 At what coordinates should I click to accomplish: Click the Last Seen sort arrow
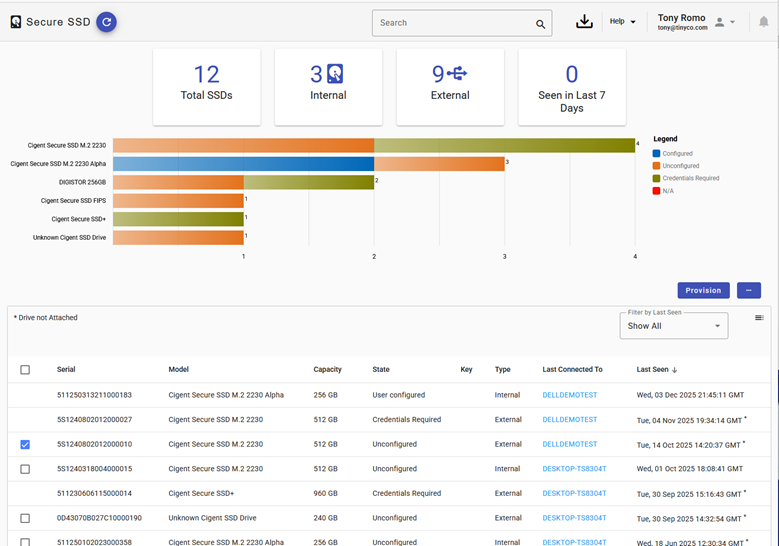674,370
